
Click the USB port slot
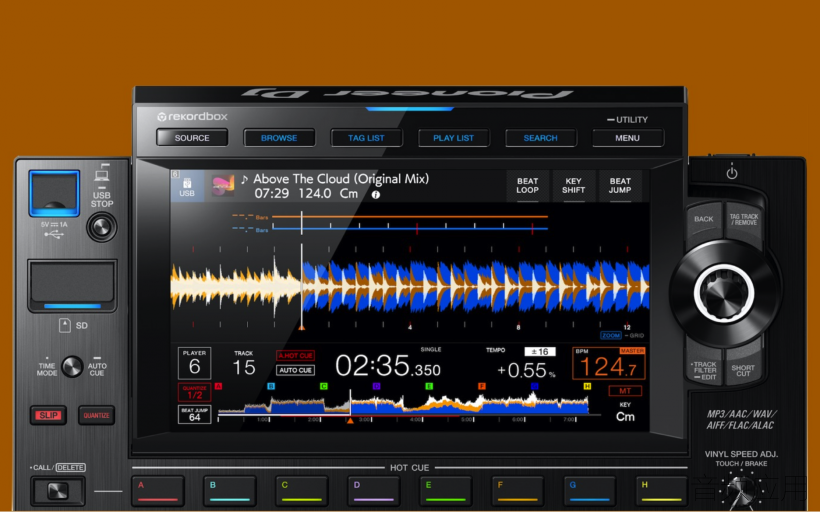(54, 193)
